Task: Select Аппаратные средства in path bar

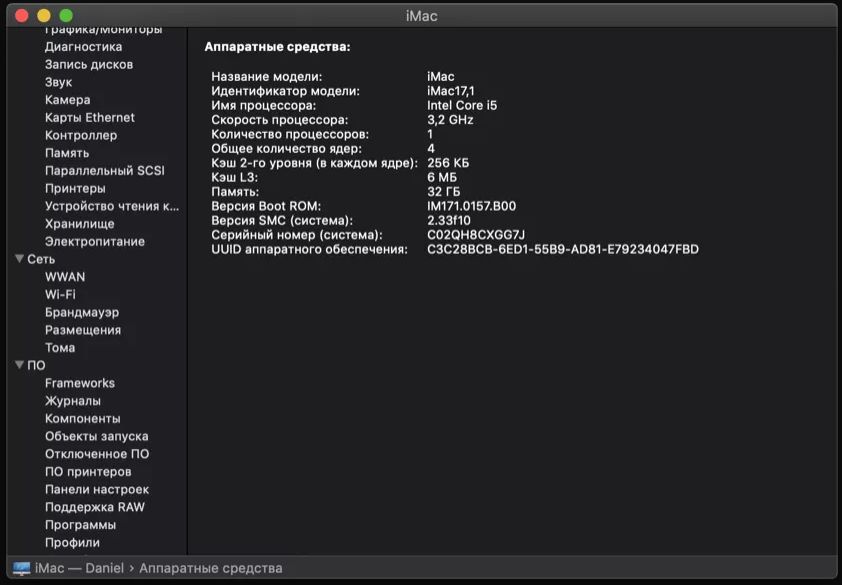Action: tap(210, 568)
